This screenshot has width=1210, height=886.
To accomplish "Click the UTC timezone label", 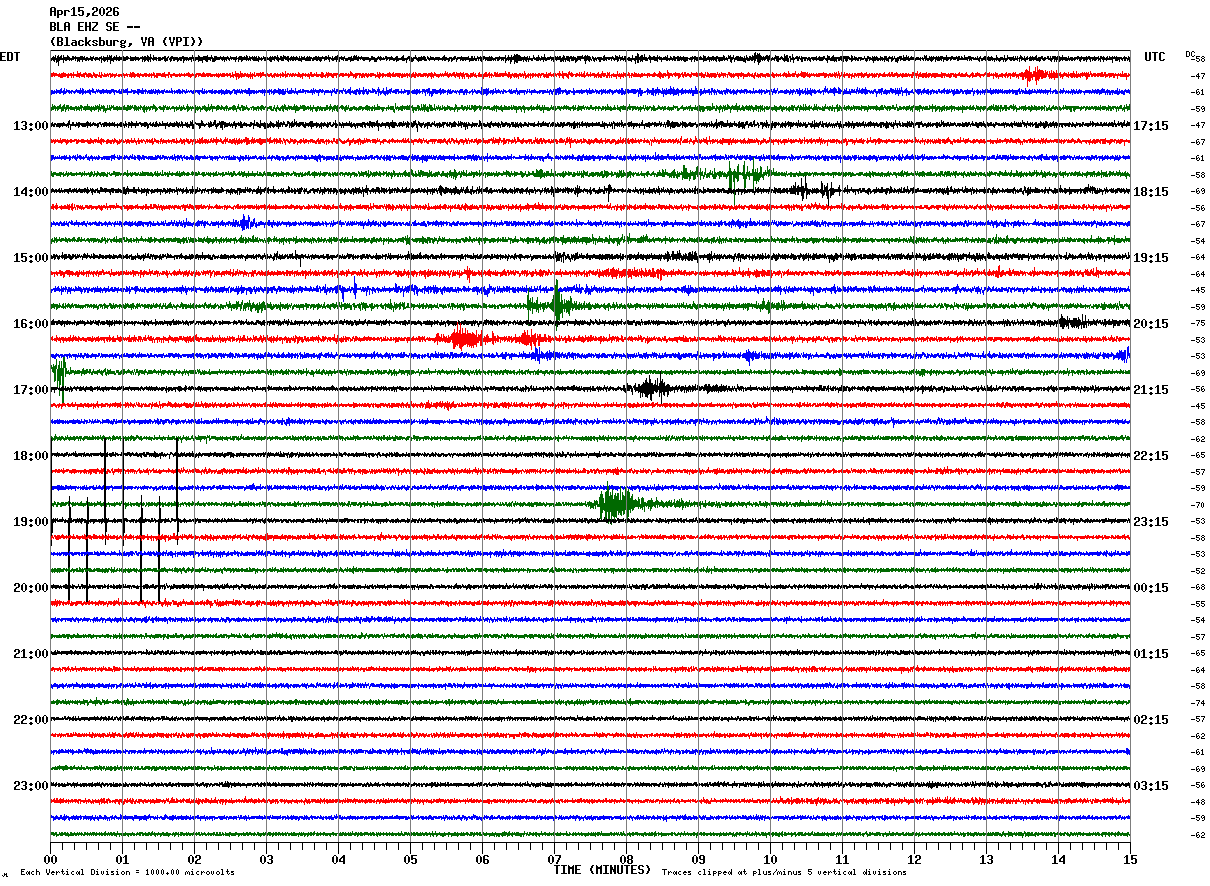I will [x=1155, y=57].
